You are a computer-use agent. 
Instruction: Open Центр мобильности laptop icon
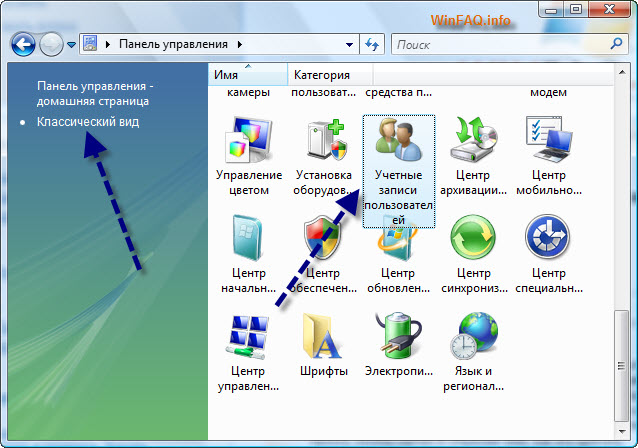point(549,139)
